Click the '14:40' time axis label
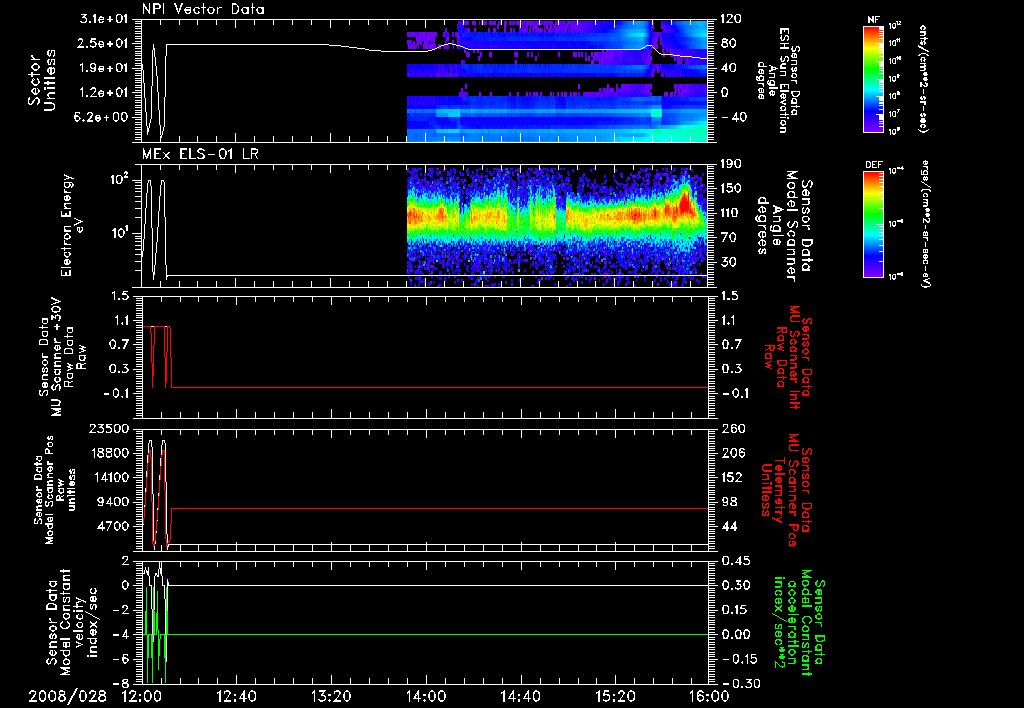The height and width of the screenshot is (708, 1024). (x=520, y=696)
